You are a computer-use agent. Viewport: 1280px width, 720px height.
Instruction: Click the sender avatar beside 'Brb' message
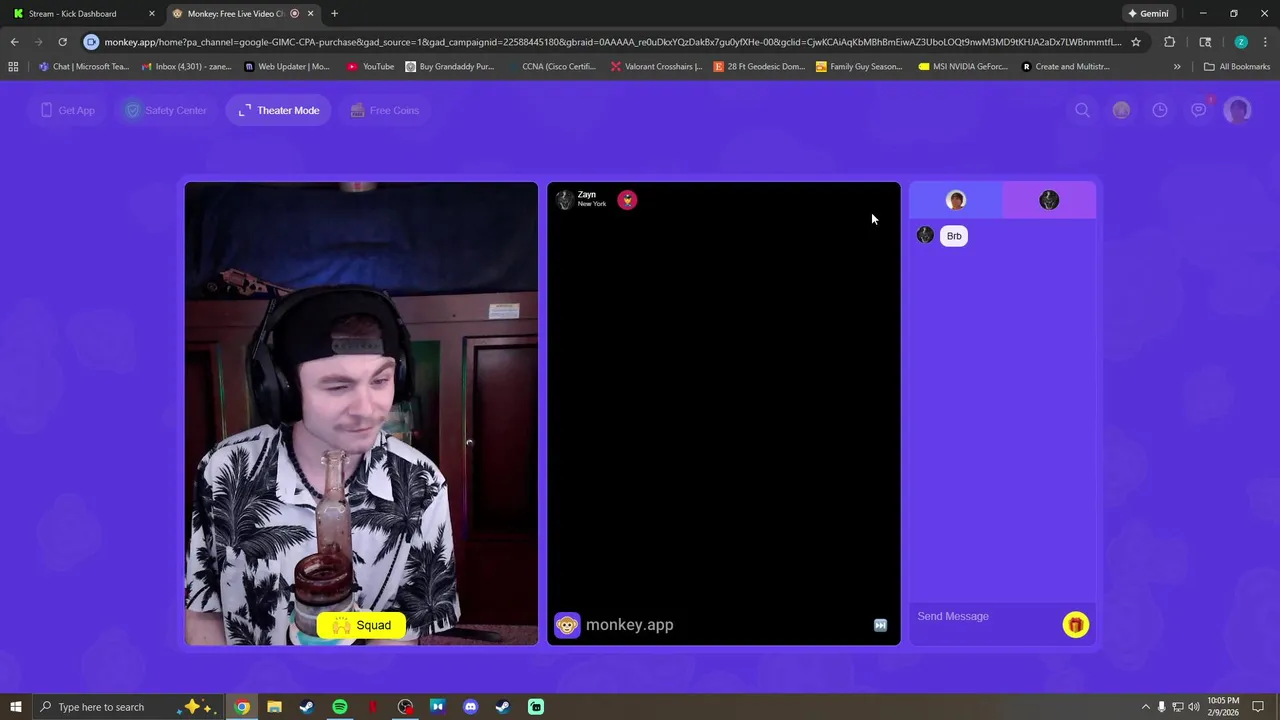925,235
